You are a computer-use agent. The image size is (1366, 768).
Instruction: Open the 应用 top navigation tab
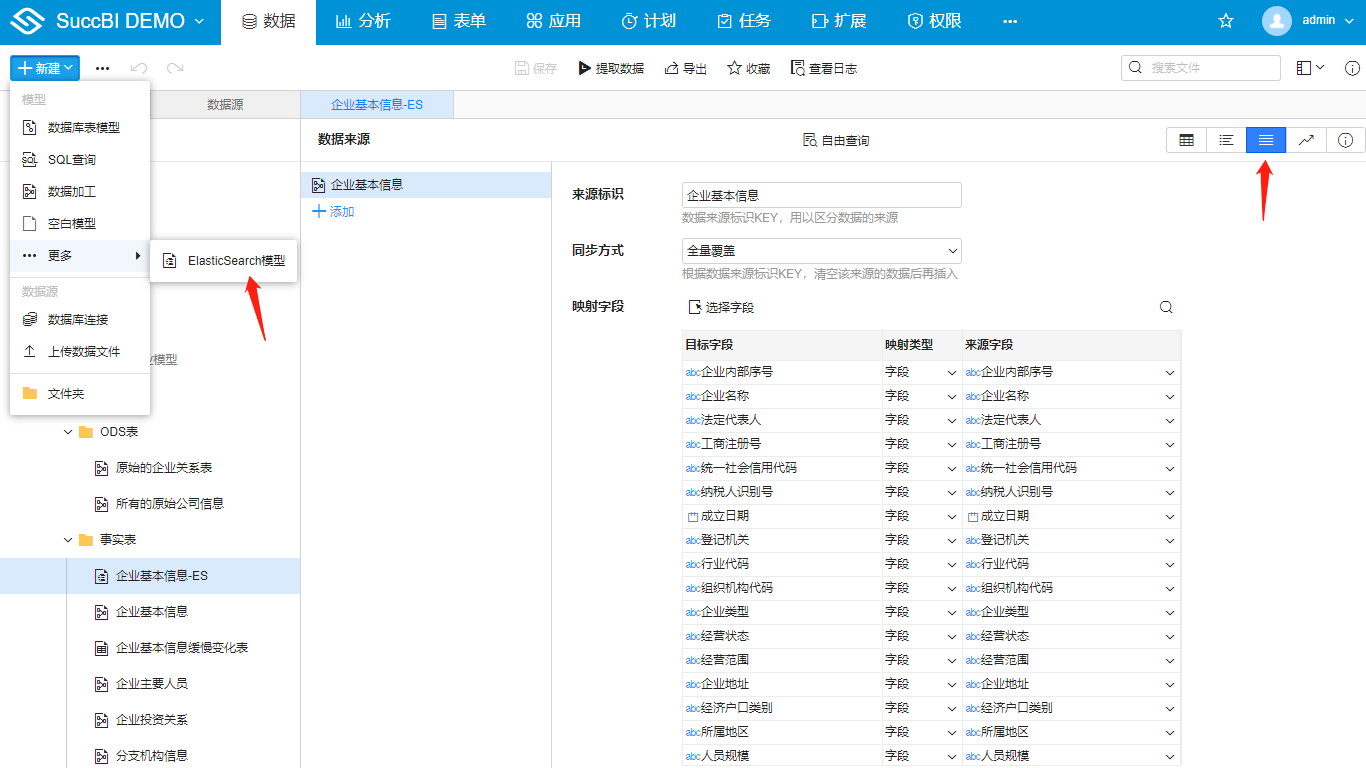pyautogui.click(x=553, y=21)
